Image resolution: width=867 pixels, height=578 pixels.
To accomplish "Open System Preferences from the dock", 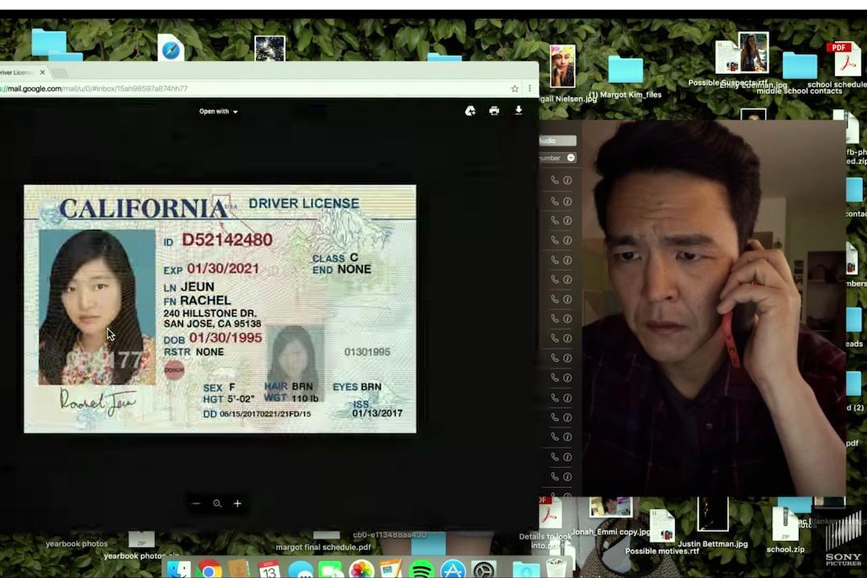I will pos(483,570).
